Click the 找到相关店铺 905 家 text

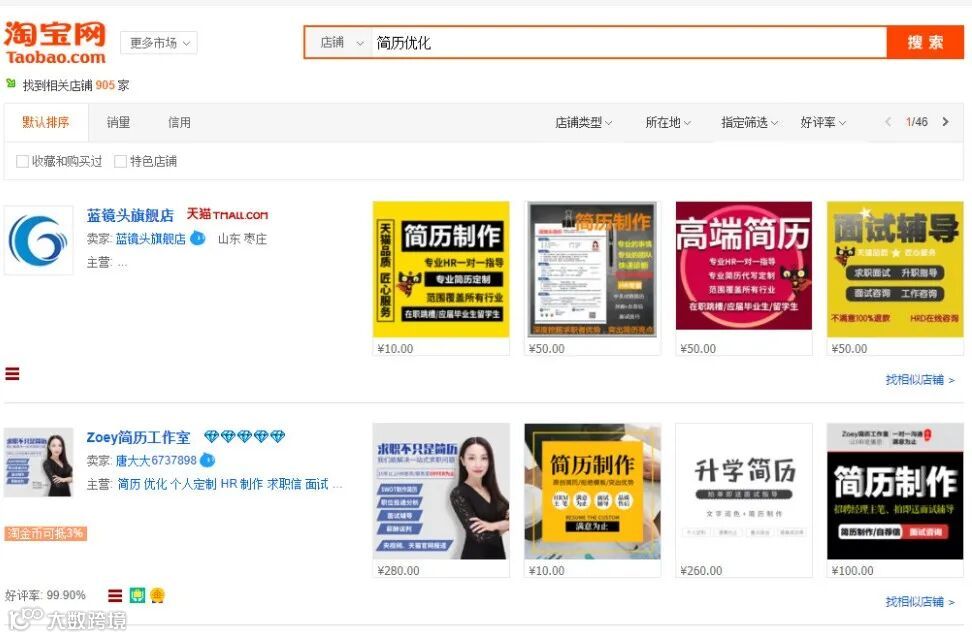[76, 86]
